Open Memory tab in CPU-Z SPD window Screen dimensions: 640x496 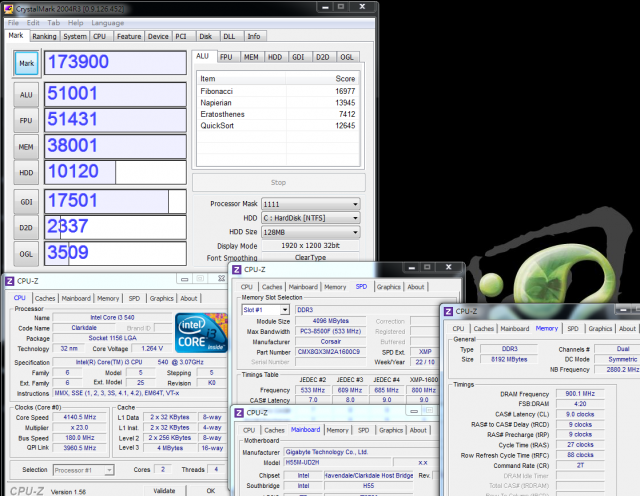(x=335, y=287)
